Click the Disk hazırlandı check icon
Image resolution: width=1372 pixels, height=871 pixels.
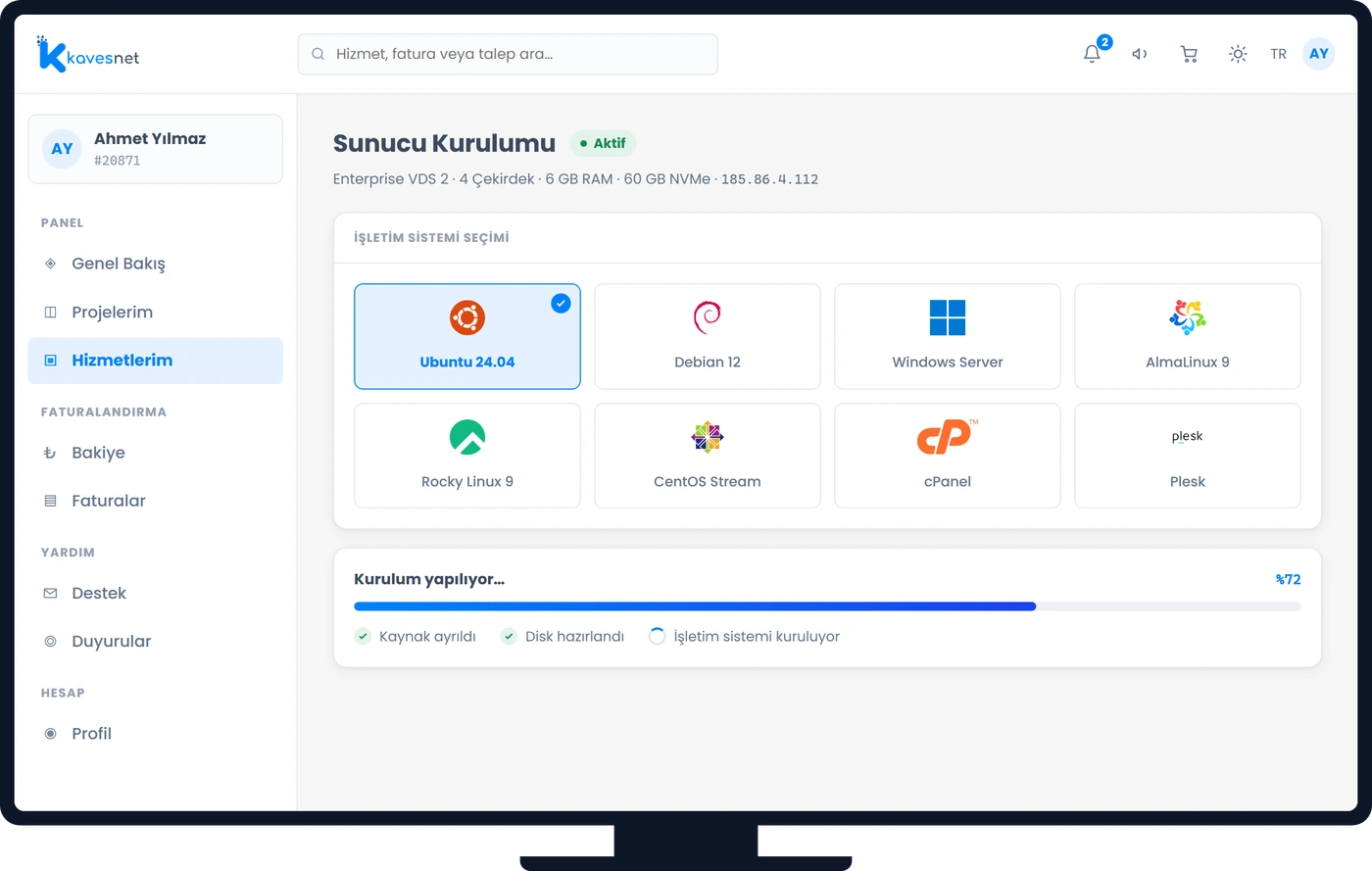click(x=509, y=636)
